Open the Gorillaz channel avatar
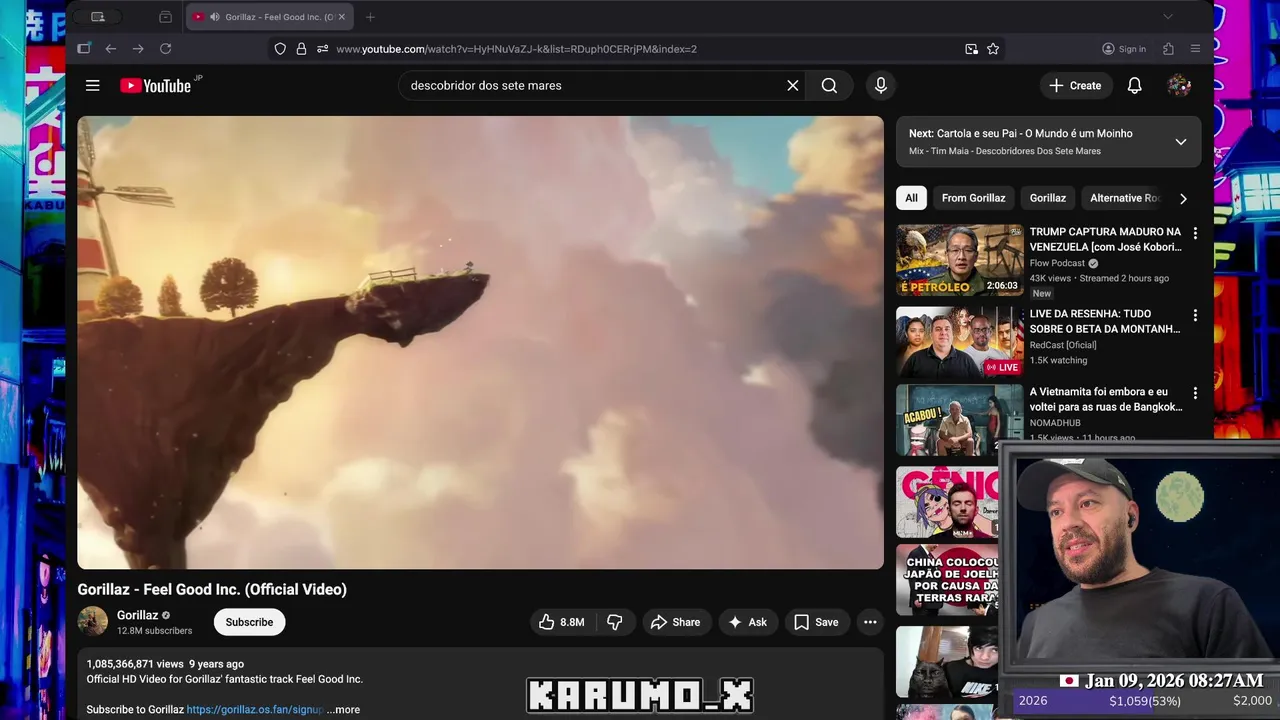The image size is (1280, 720). click(x=93, y=621)
